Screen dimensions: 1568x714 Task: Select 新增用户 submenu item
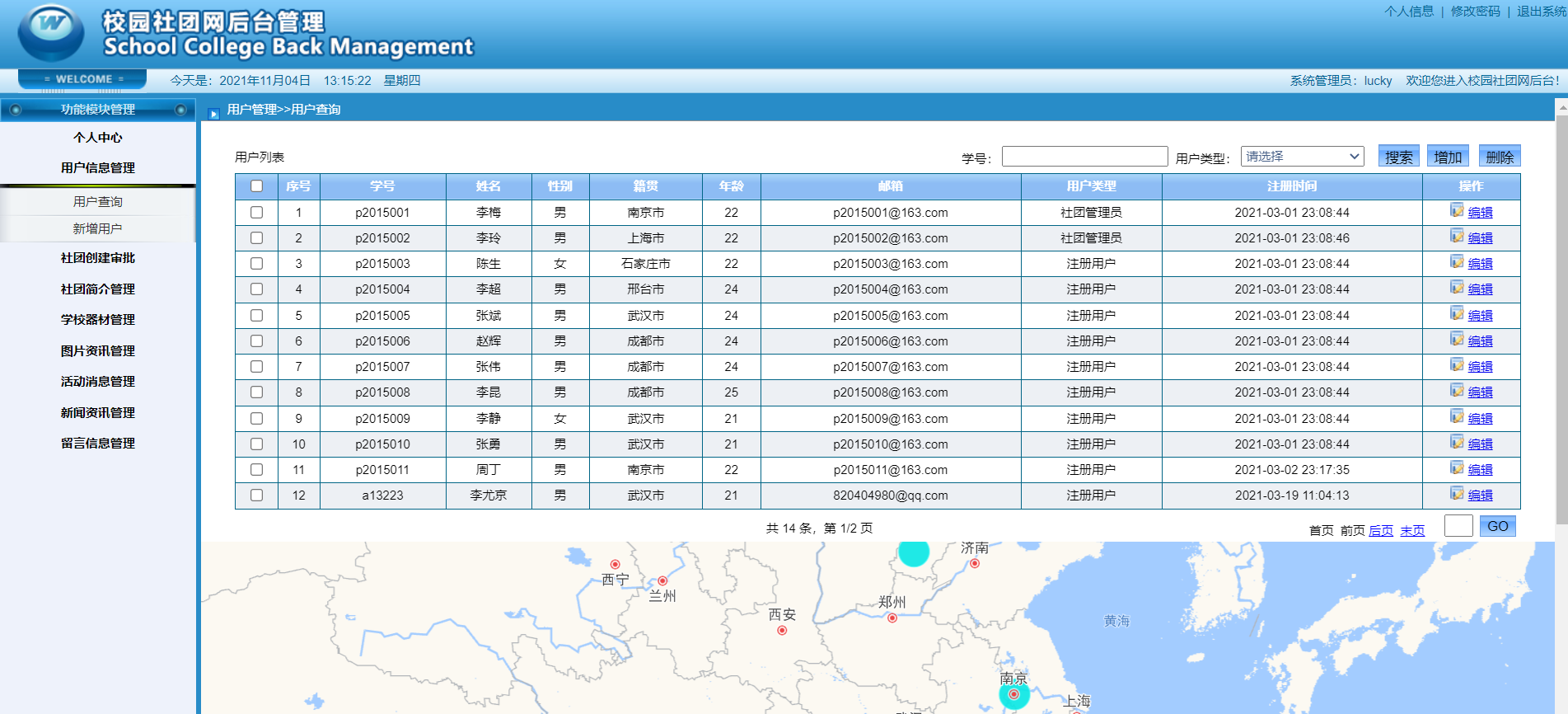pyautogui.click(x=97, y=229)
